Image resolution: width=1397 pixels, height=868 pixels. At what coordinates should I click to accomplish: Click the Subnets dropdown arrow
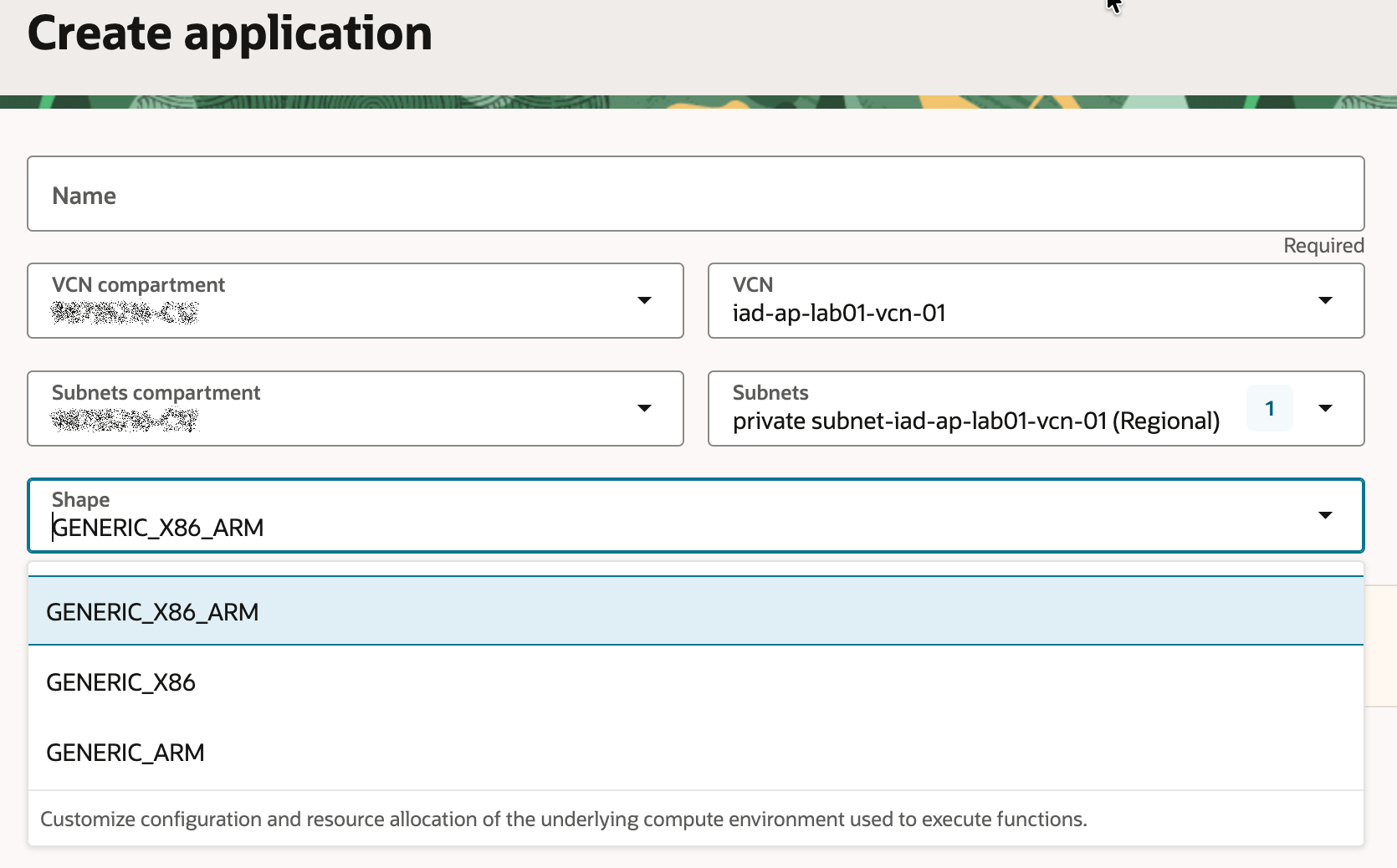click(x=1325, y=408)
